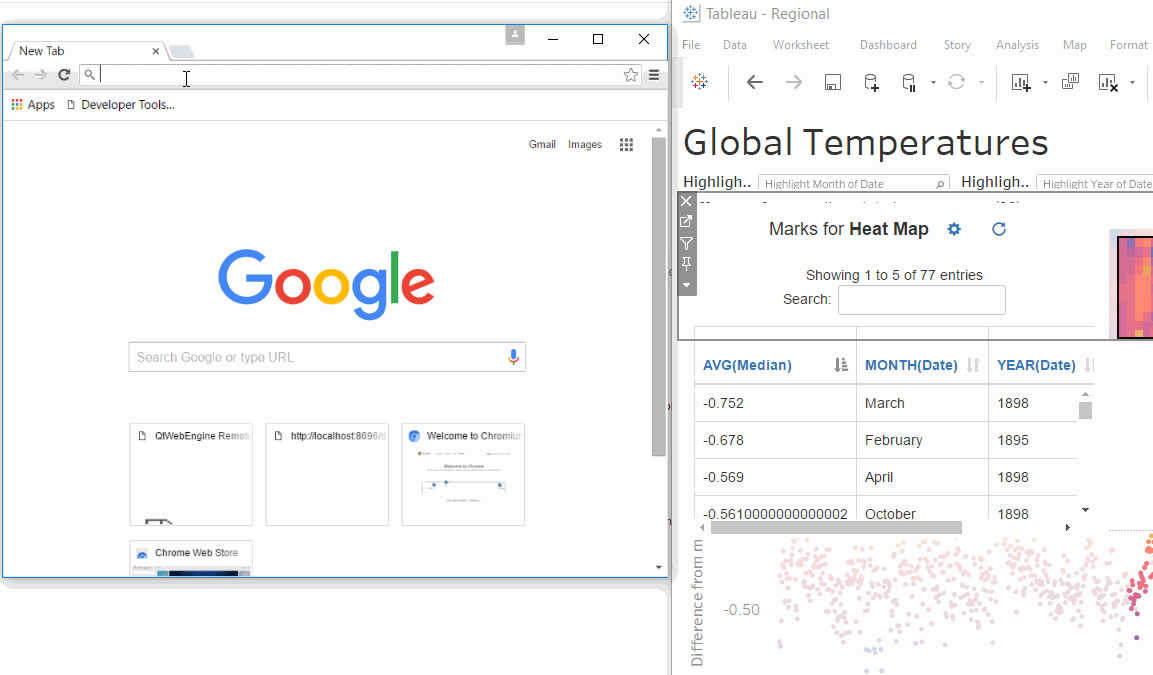Image resolution: width=1153 pixels, height=675 pixels.
Task: Collapse the tooltip toolbar with its down arrow
Action: [686, 285]
